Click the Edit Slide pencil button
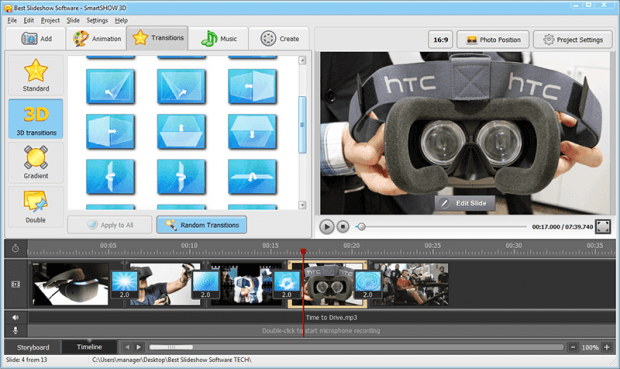 [x=465, y=203]
